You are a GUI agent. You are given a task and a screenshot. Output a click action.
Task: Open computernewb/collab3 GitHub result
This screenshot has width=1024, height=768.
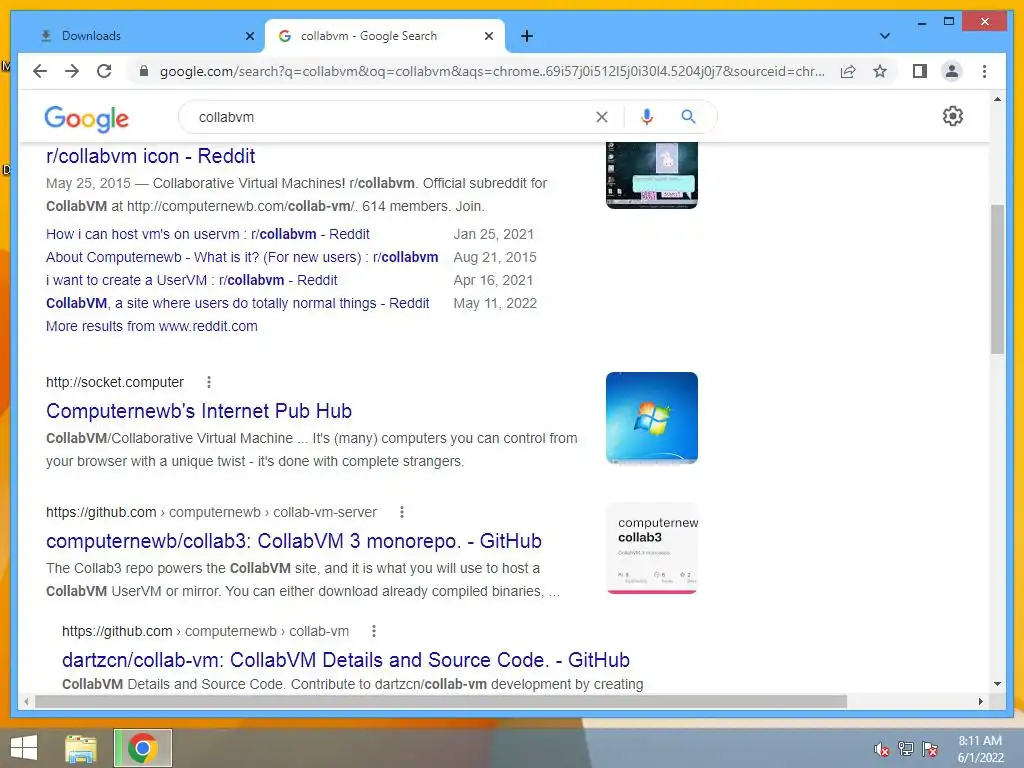(294, 541)
